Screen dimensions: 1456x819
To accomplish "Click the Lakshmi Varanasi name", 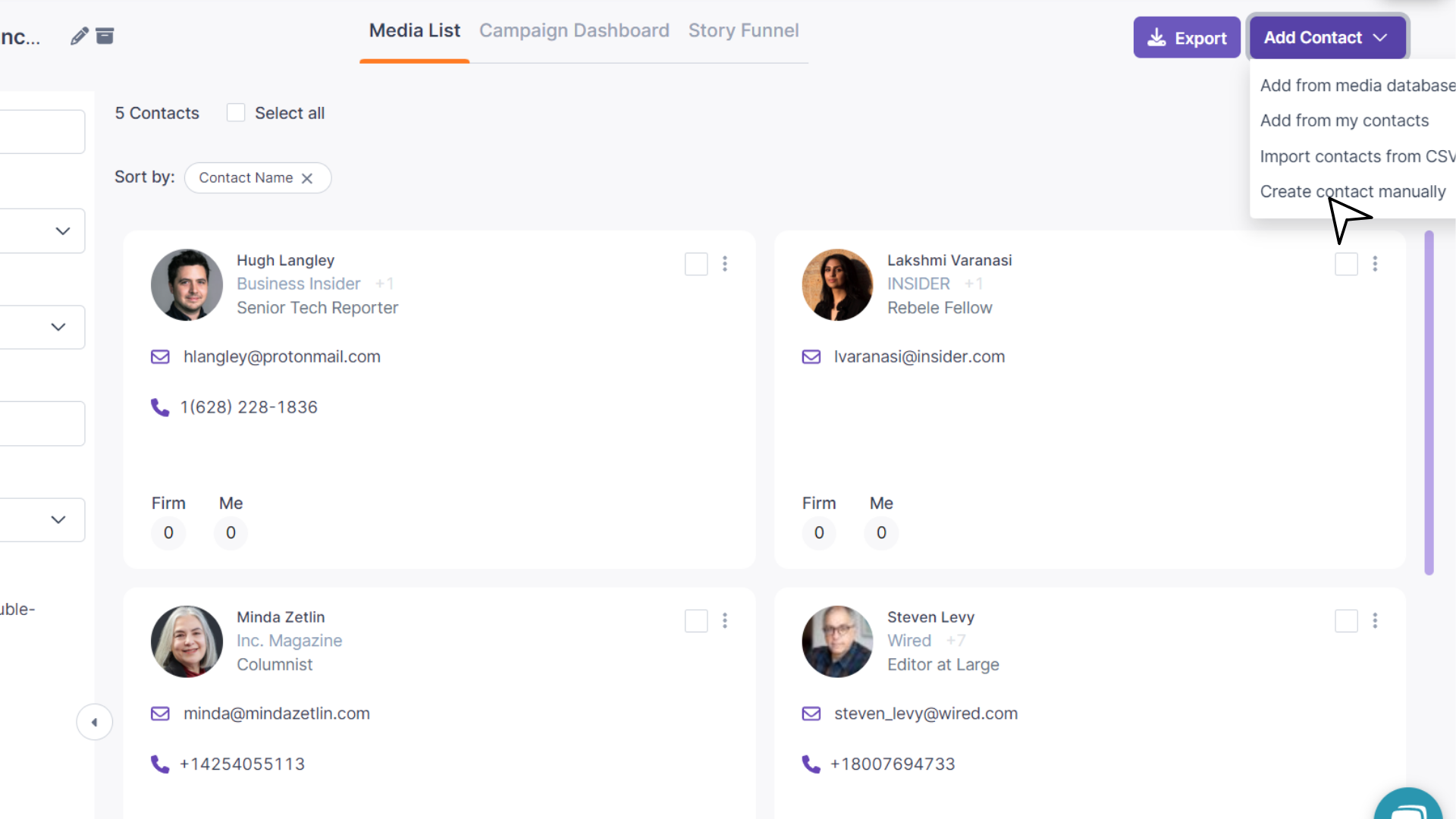I will pyautogui.click(x=949, y=260).
